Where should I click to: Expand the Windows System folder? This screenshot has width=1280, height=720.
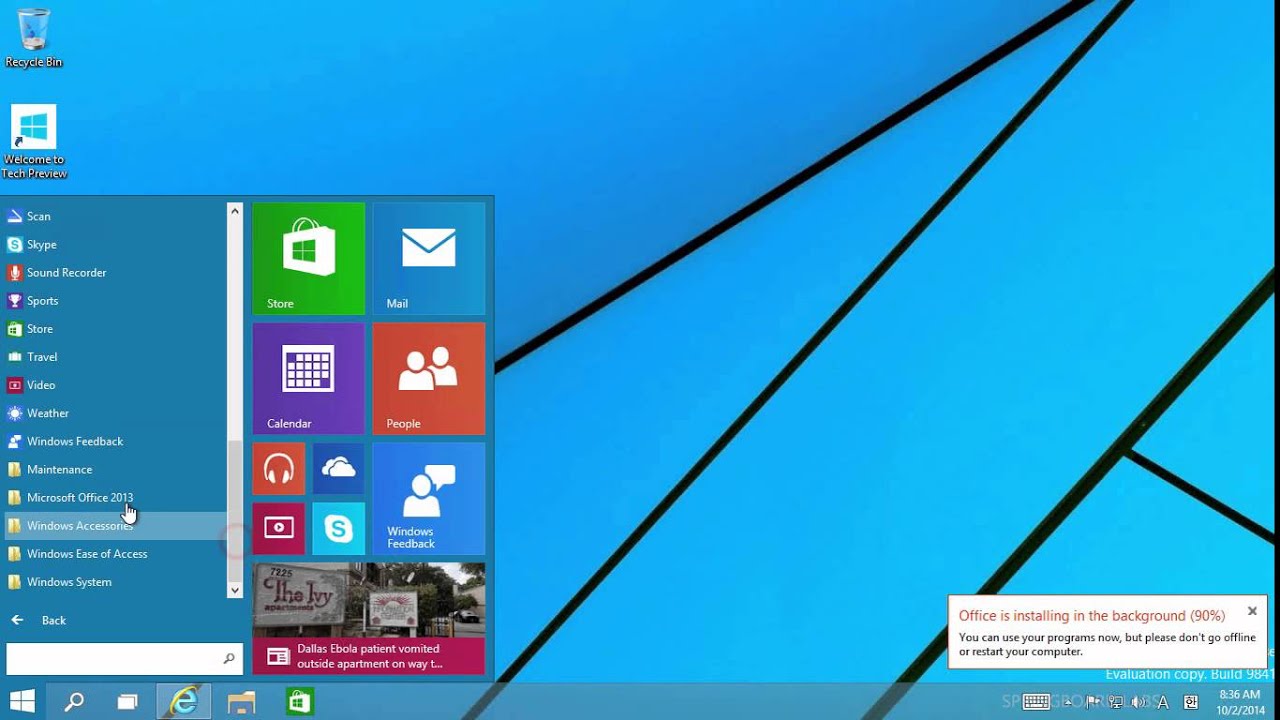[114, 581]
